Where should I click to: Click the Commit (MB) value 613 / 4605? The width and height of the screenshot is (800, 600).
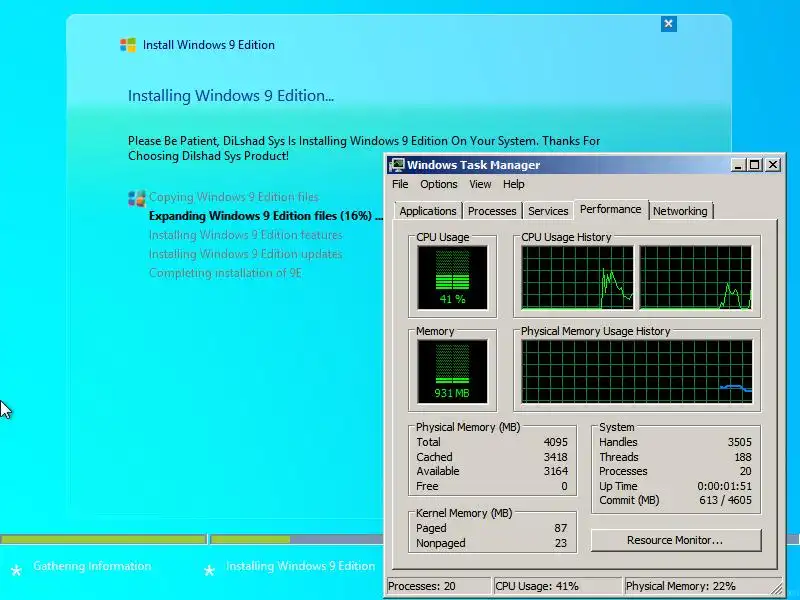(x=725, y=501)
